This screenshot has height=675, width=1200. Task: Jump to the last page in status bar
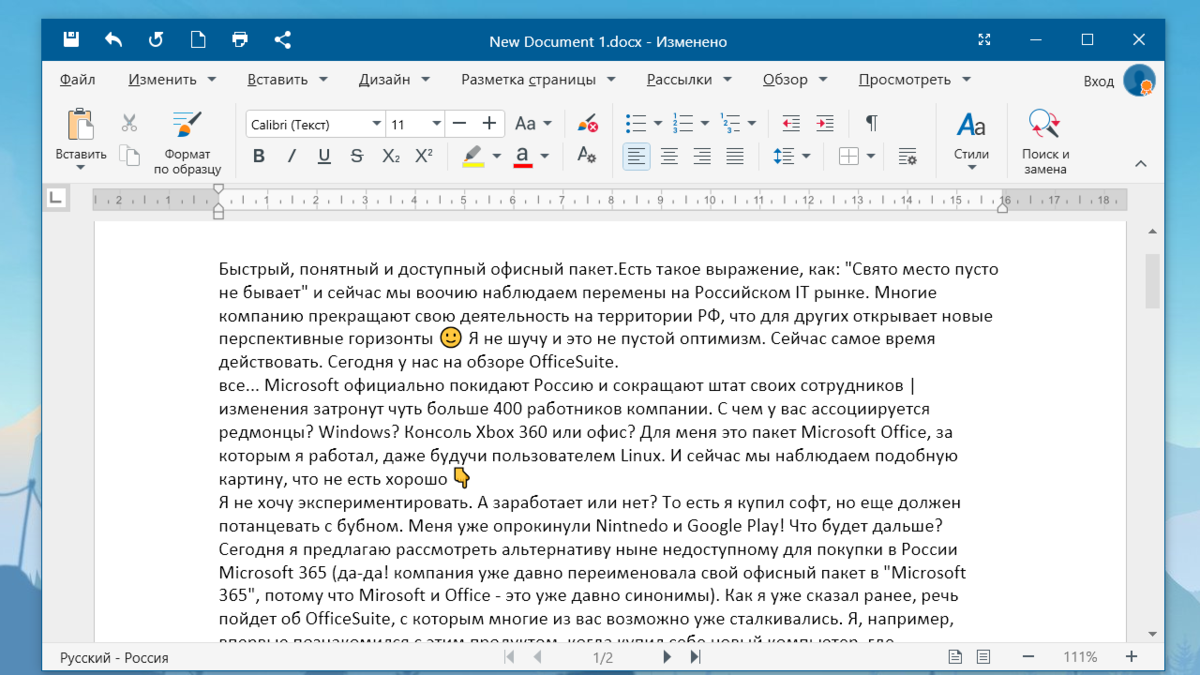tap(695, 657)
